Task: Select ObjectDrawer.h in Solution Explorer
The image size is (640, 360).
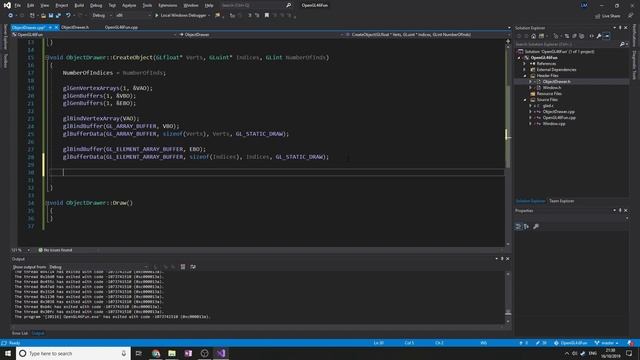Action: click(556, 82)
